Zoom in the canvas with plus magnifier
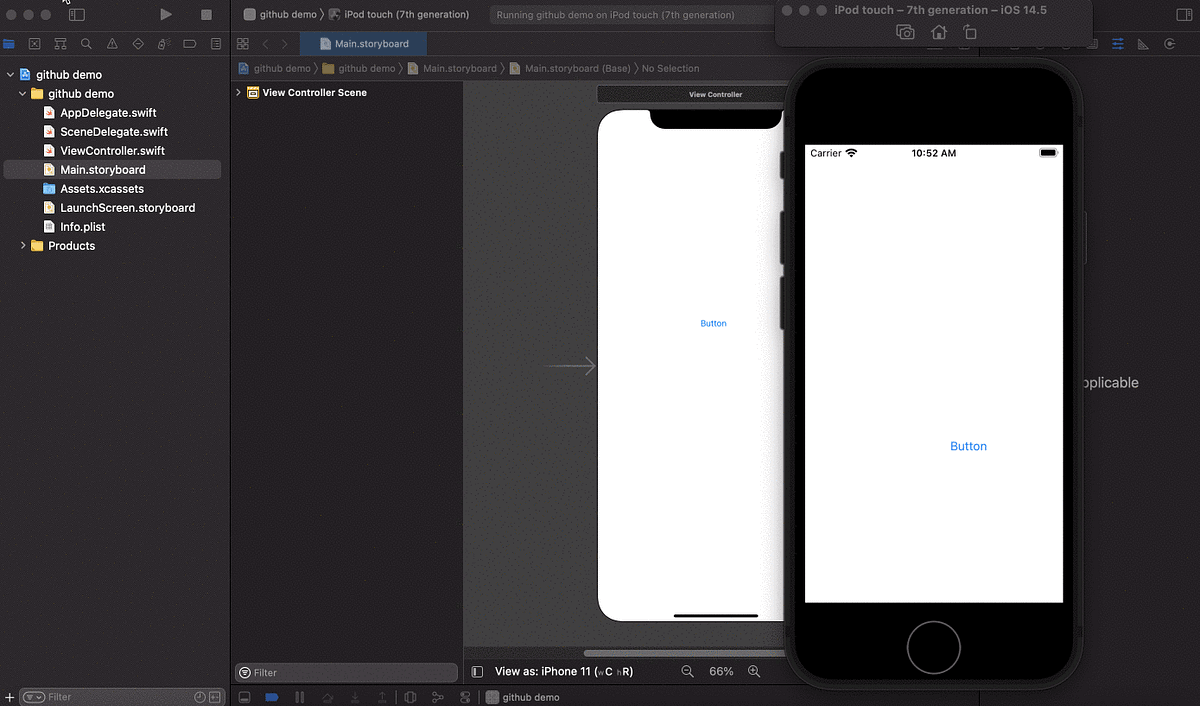 [x=754, y=671]
